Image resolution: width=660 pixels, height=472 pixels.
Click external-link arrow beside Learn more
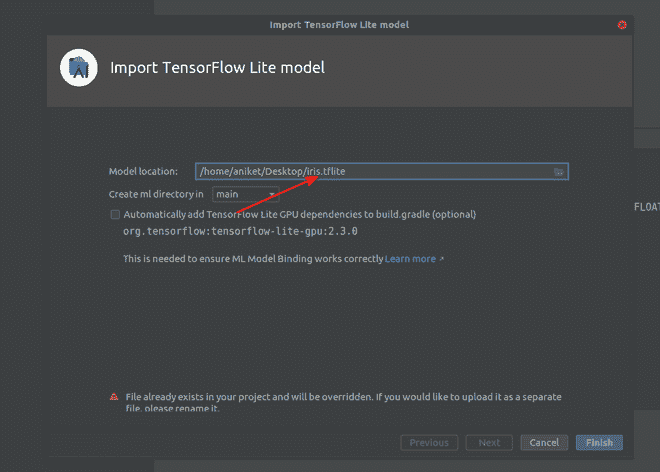point(441,259)
